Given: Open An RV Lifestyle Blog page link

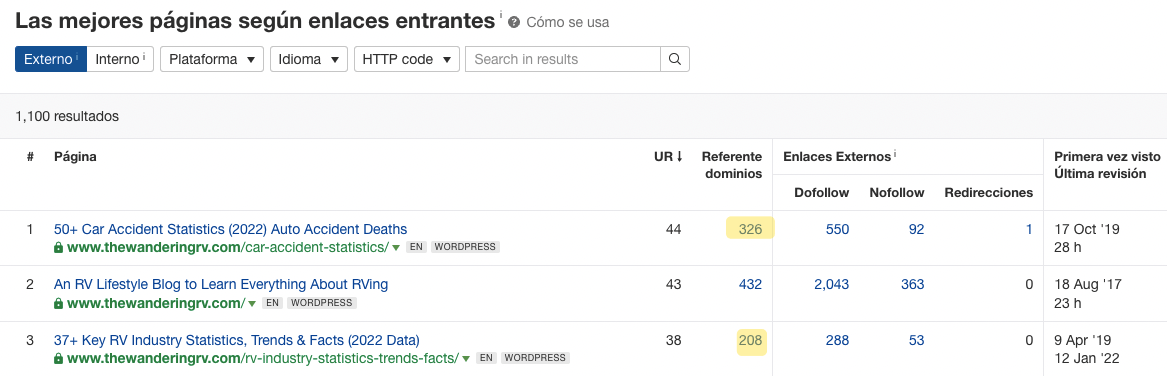Looking at the screenshot, I should [221, 284].
